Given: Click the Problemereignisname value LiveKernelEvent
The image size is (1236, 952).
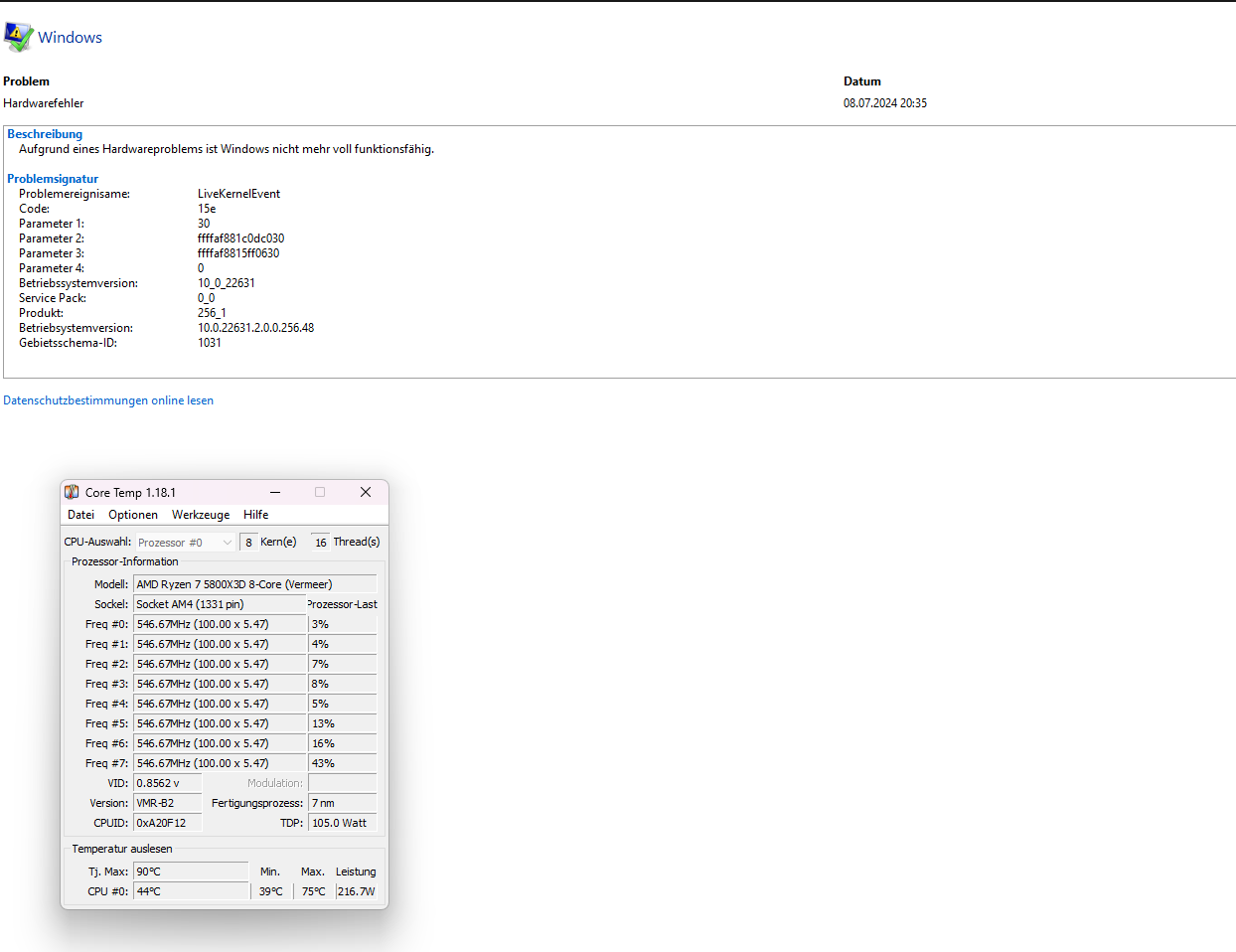Looking at the screenshot, I should [238, 194].
